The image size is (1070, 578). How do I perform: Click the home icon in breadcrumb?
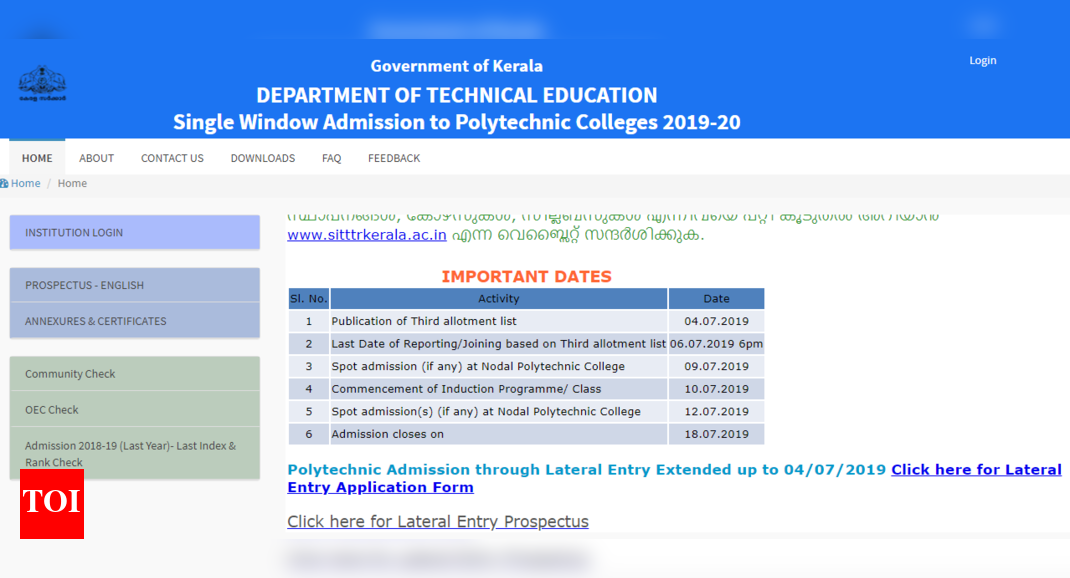(x=5, y=184)
